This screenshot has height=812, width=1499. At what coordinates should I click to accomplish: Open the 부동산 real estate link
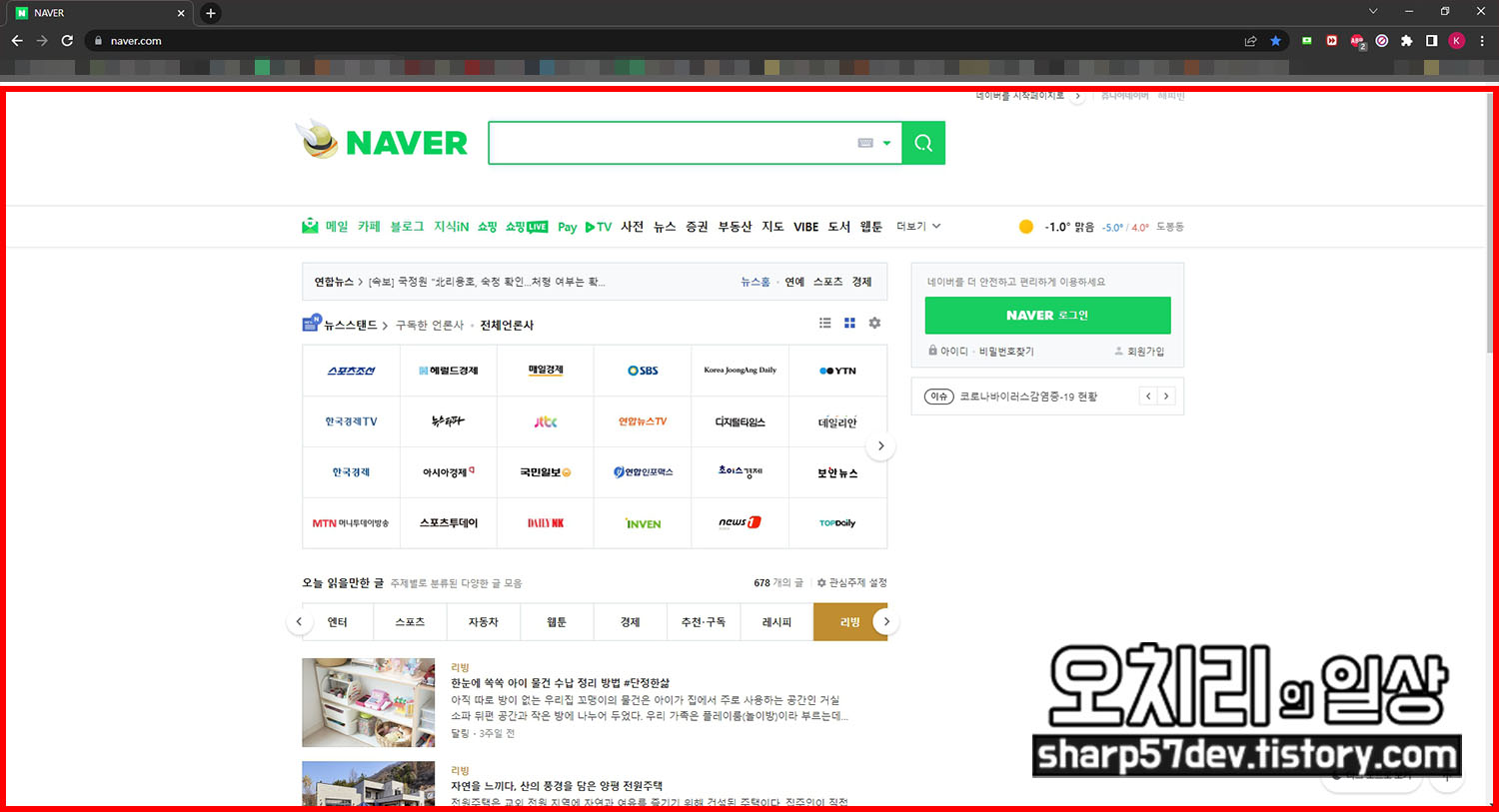click(735, 227)
